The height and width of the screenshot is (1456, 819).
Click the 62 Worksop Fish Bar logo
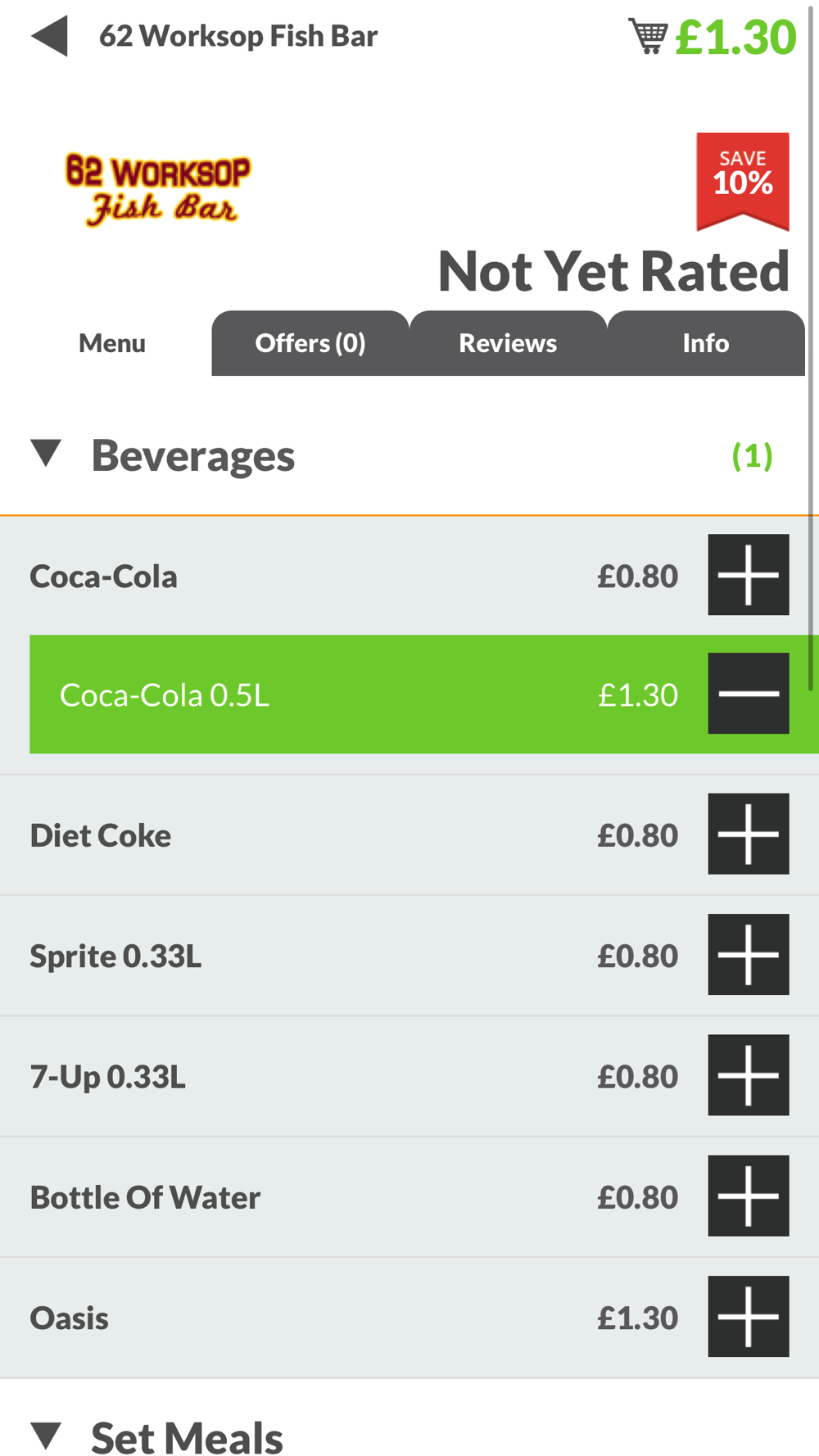(x=157, y=189)
